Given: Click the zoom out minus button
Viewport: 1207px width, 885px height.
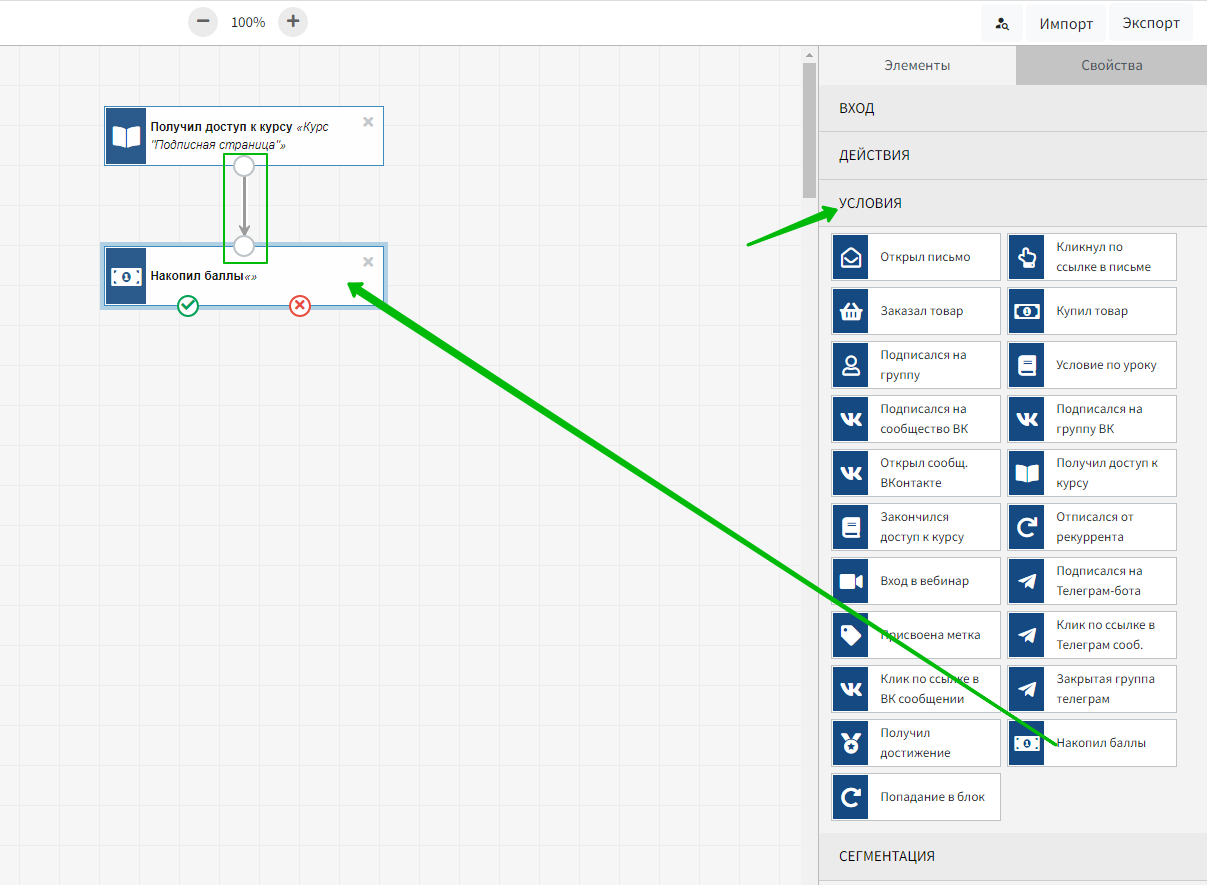Looking at the screenshot, I should pyautogui.click(x=203, y=21).
